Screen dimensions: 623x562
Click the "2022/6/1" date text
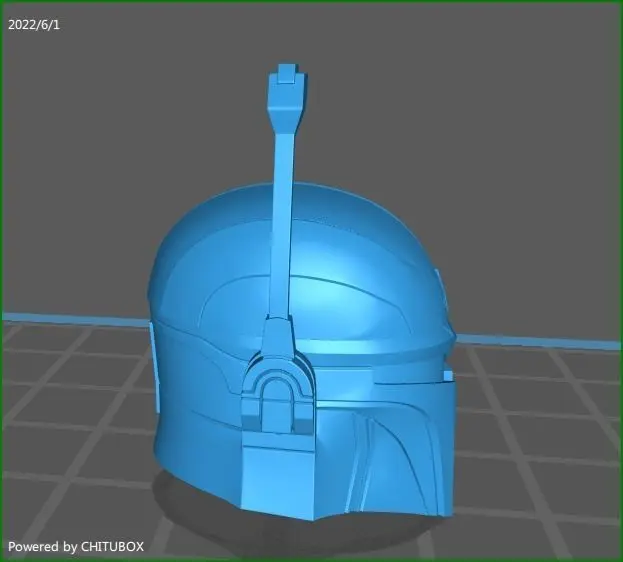[x=34, y=25]
